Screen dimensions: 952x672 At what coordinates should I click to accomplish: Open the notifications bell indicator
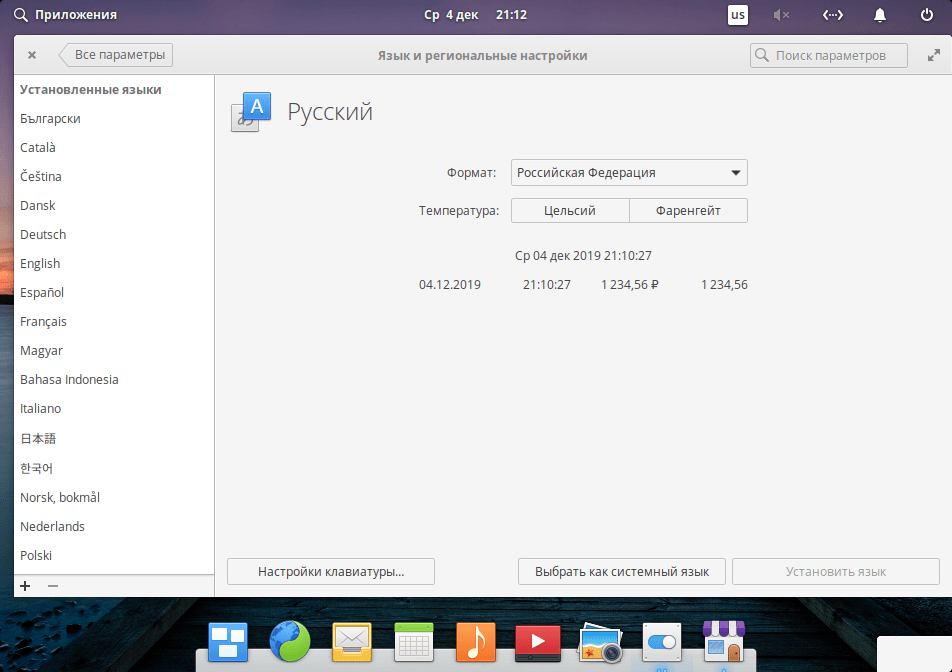[x=880, y=15]
